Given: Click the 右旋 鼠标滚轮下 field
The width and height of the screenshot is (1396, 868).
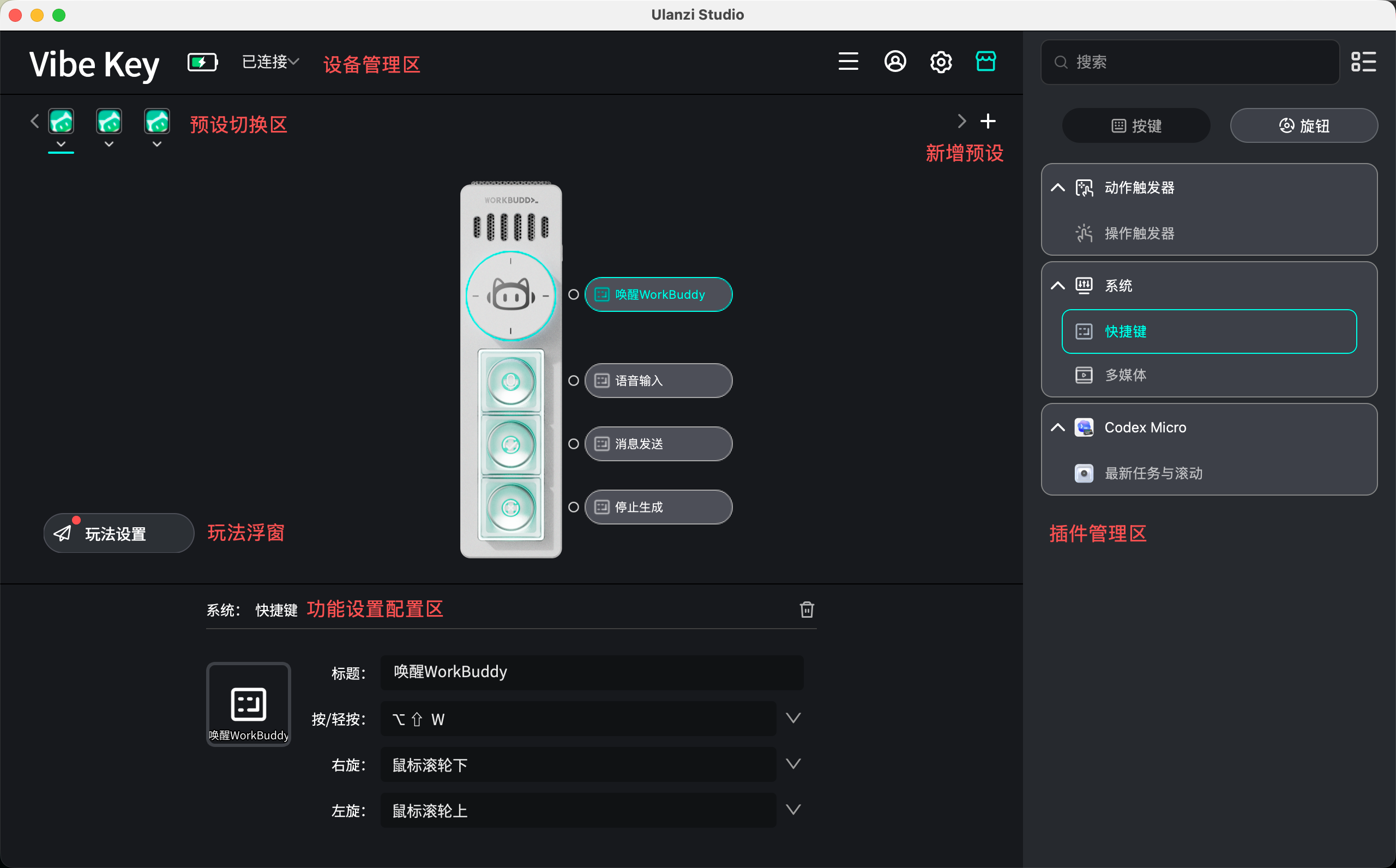Looking at the screenshot, I should click(578, 764).
